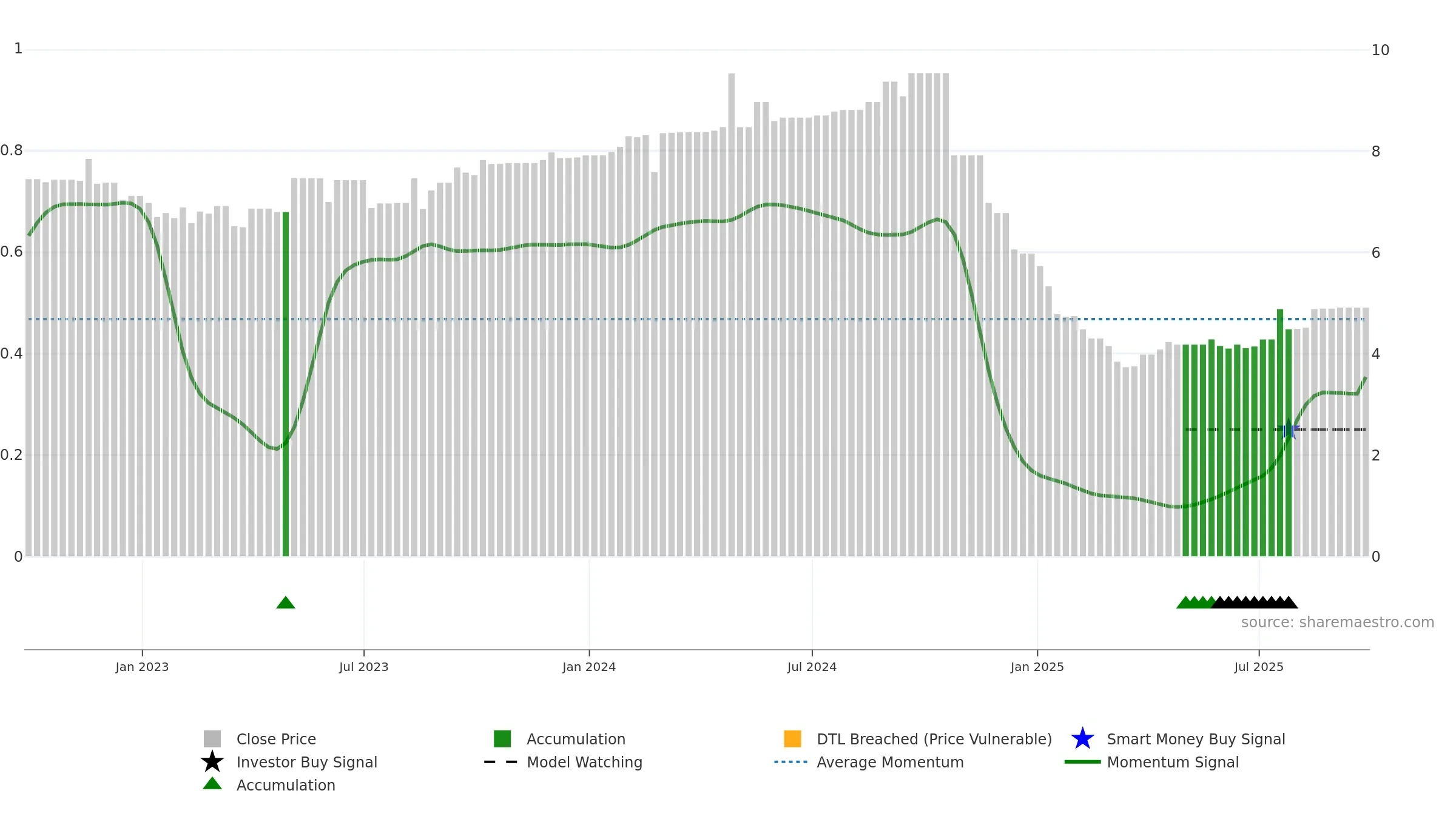Toggle the Investor Buy Signal legend label
1456x819 pixels.
pos(307,762)
